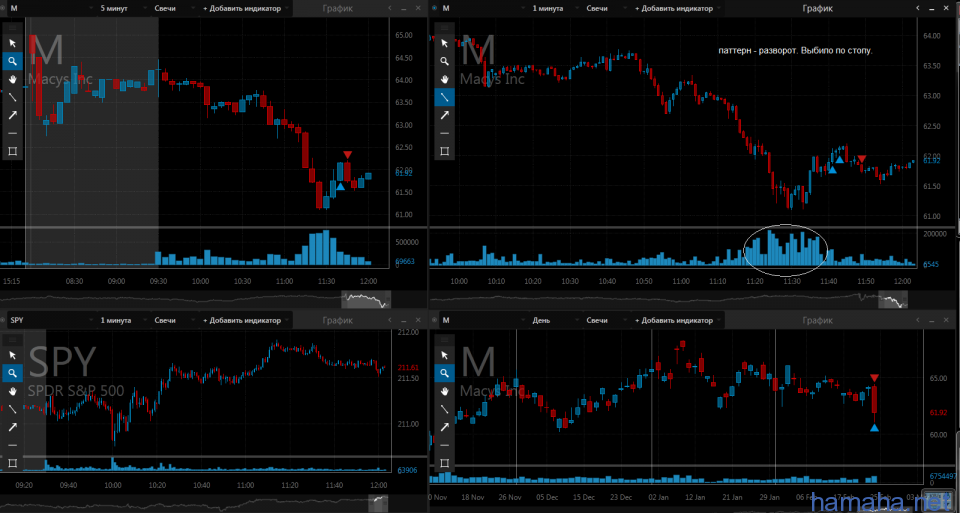
Task: Select the trend line tool in the 5-minute M chart
Action: coord(12,97)
